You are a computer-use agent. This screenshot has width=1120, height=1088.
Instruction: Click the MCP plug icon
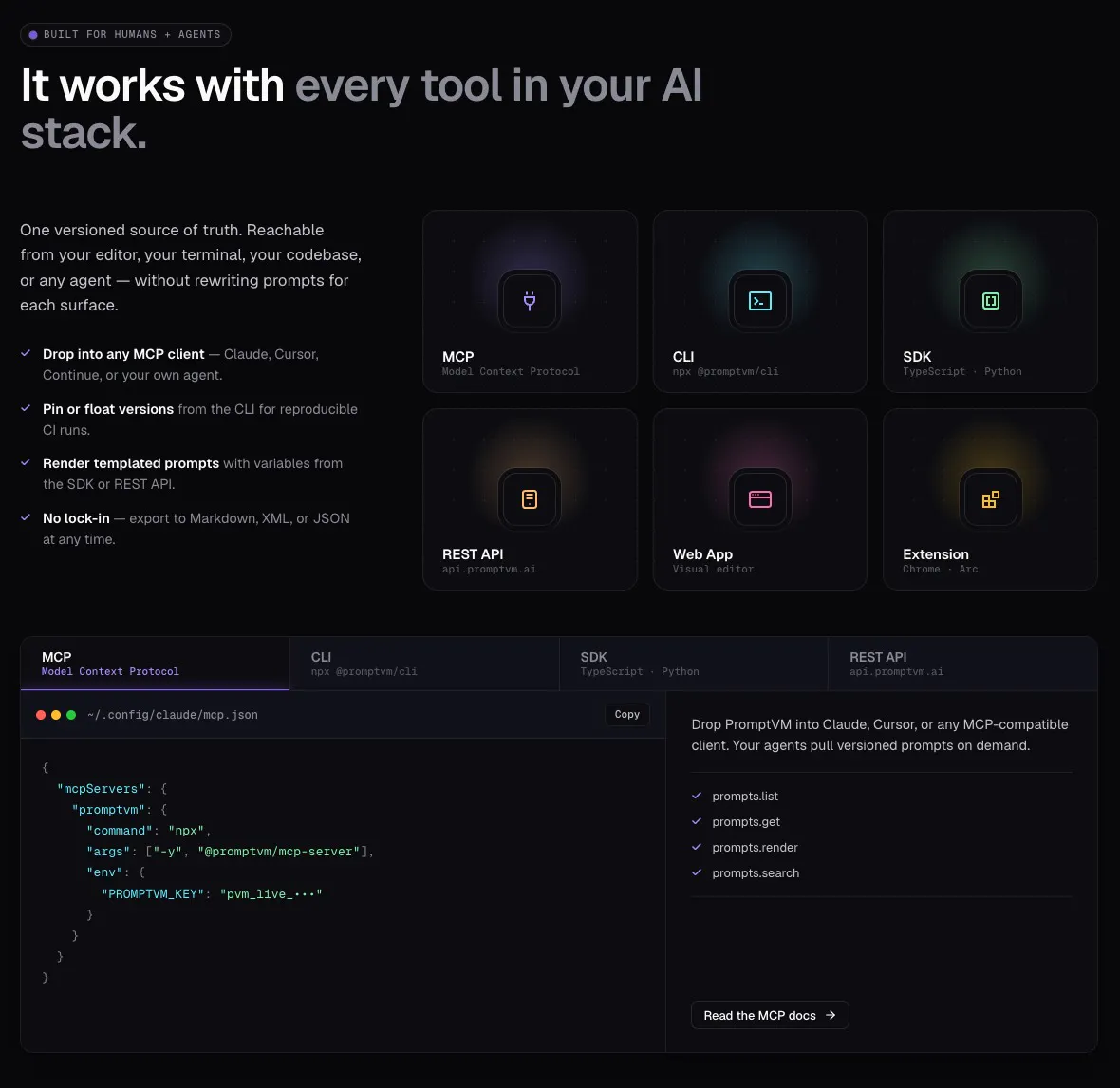tap(530, 301)
